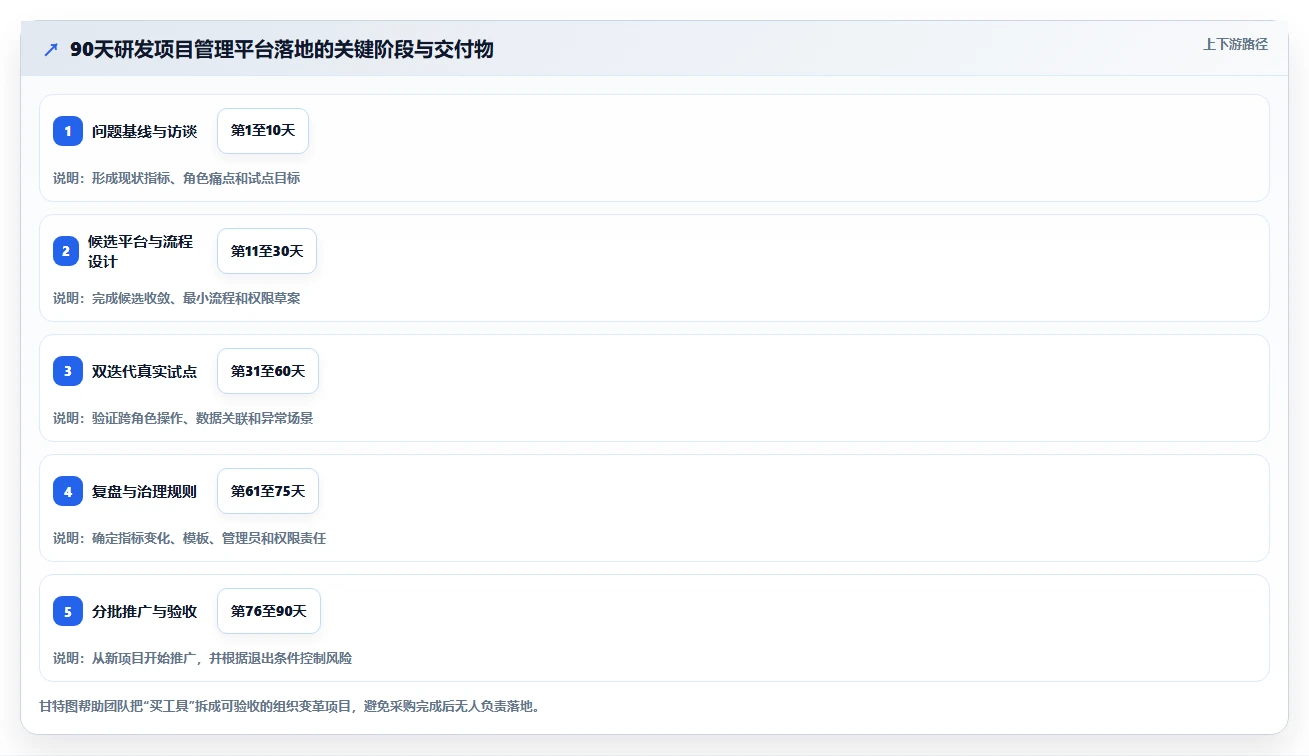Click description 从新项目开始推广，并根据退出条件控制风险

pos(222,658)
